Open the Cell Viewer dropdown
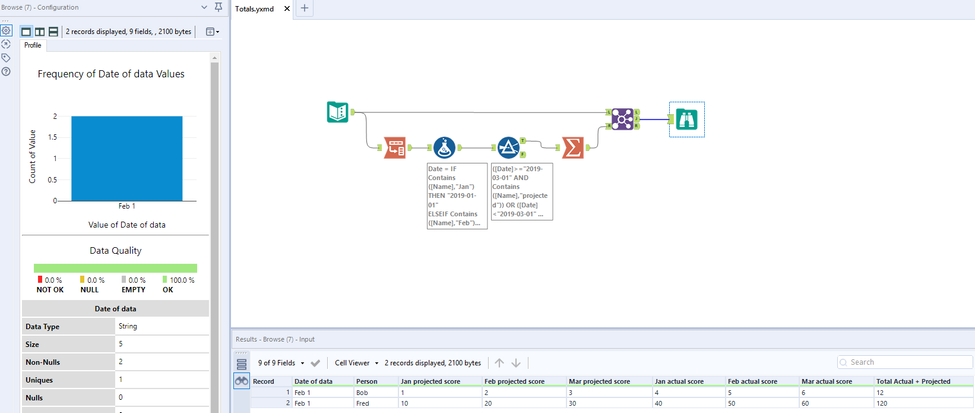This screenshot has width=975, height=413. pos(357,363)
